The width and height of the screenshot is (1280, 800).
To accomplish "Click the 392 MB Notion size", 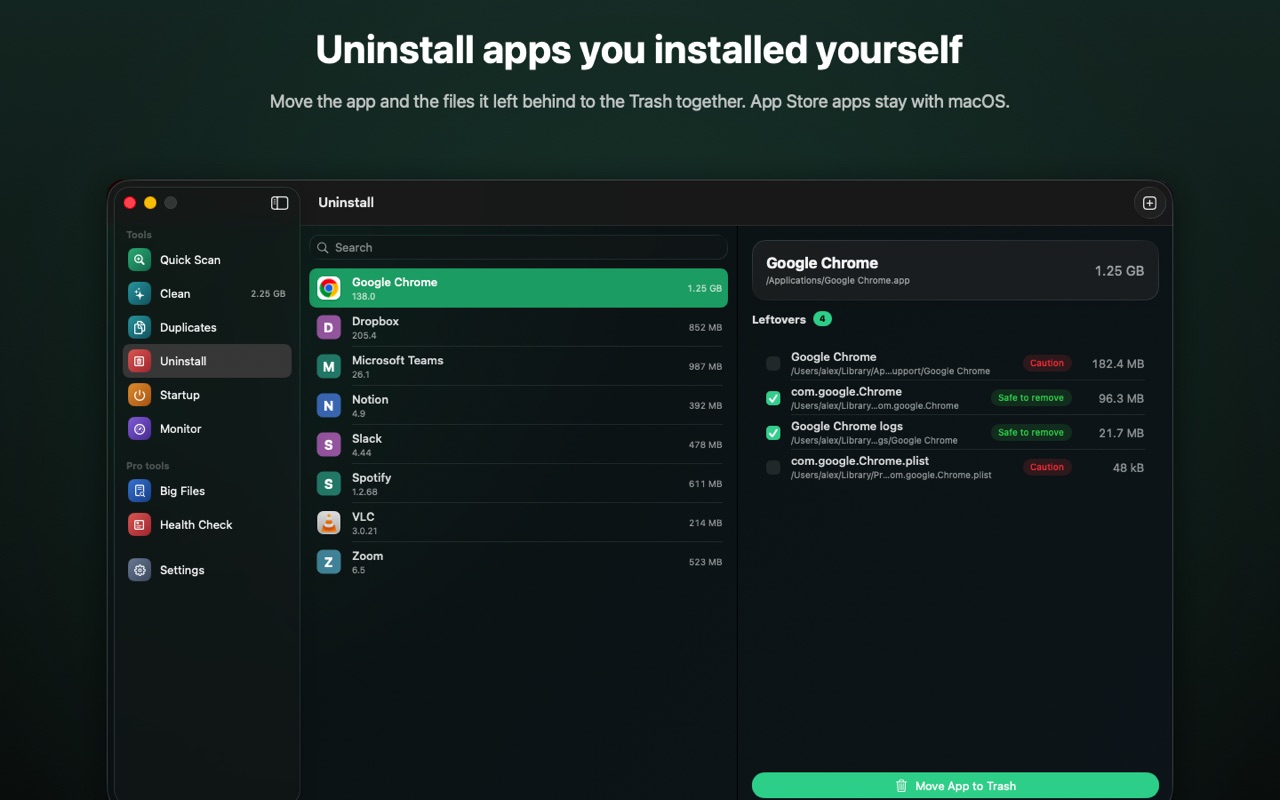I will click(705, 406).
